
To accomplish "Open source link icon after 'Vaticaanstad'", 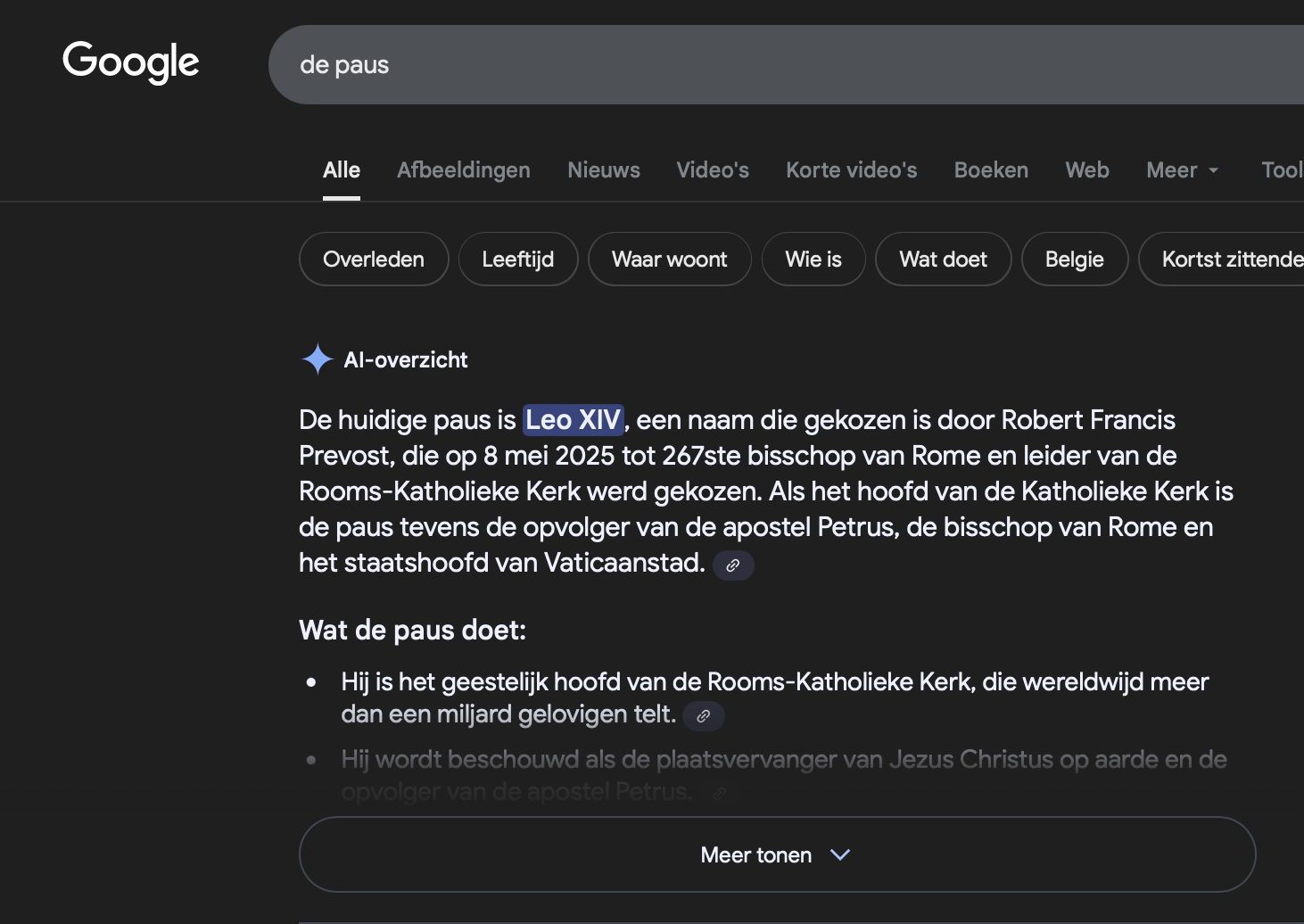I will (733, 565).
